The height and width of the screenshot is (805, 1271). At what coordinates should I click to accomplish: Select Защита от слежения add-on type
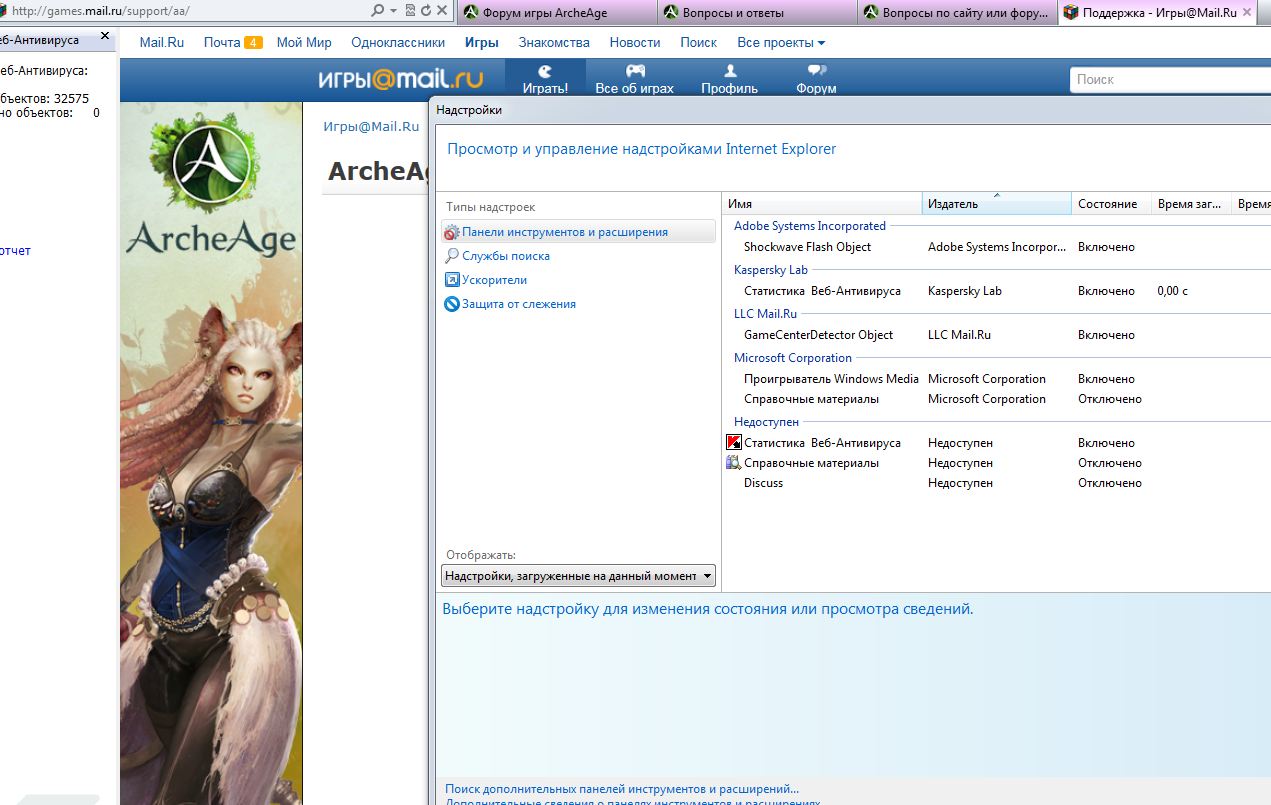(510, 304)
